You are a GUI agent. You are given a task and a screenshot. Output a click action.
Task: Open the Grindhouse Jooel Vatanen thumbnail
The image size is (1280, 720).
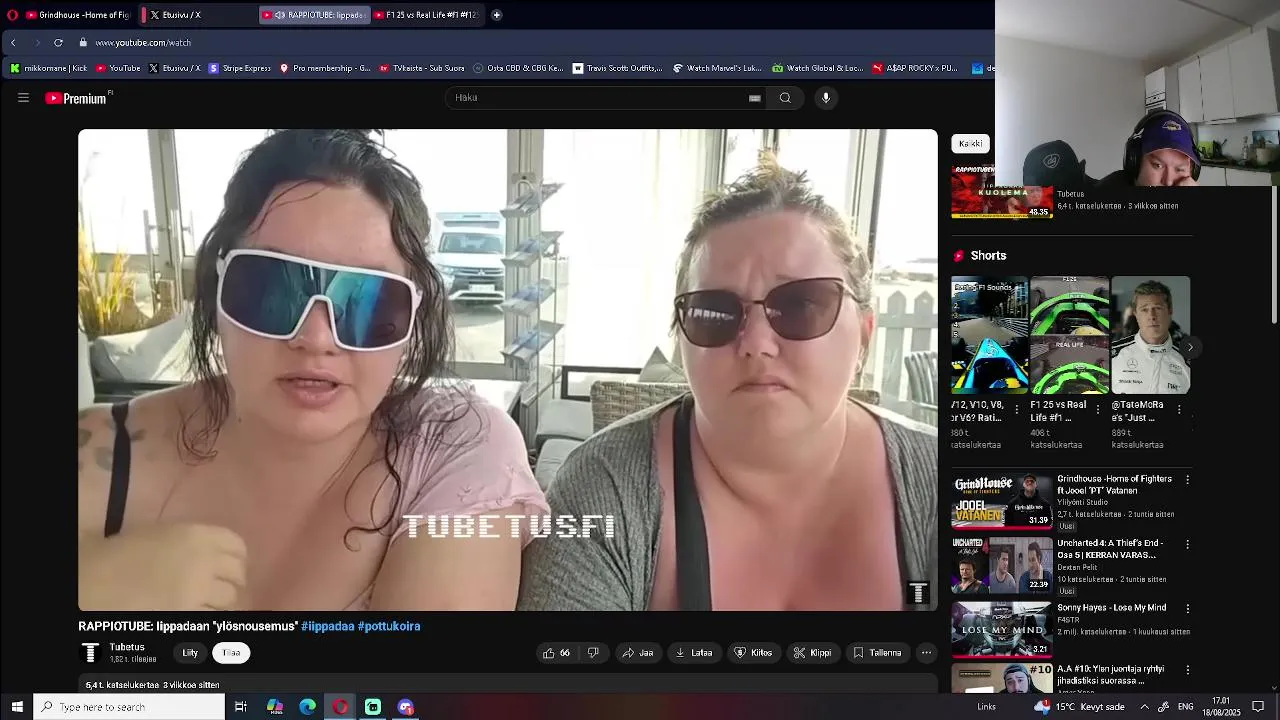[x=1001, y=501]
